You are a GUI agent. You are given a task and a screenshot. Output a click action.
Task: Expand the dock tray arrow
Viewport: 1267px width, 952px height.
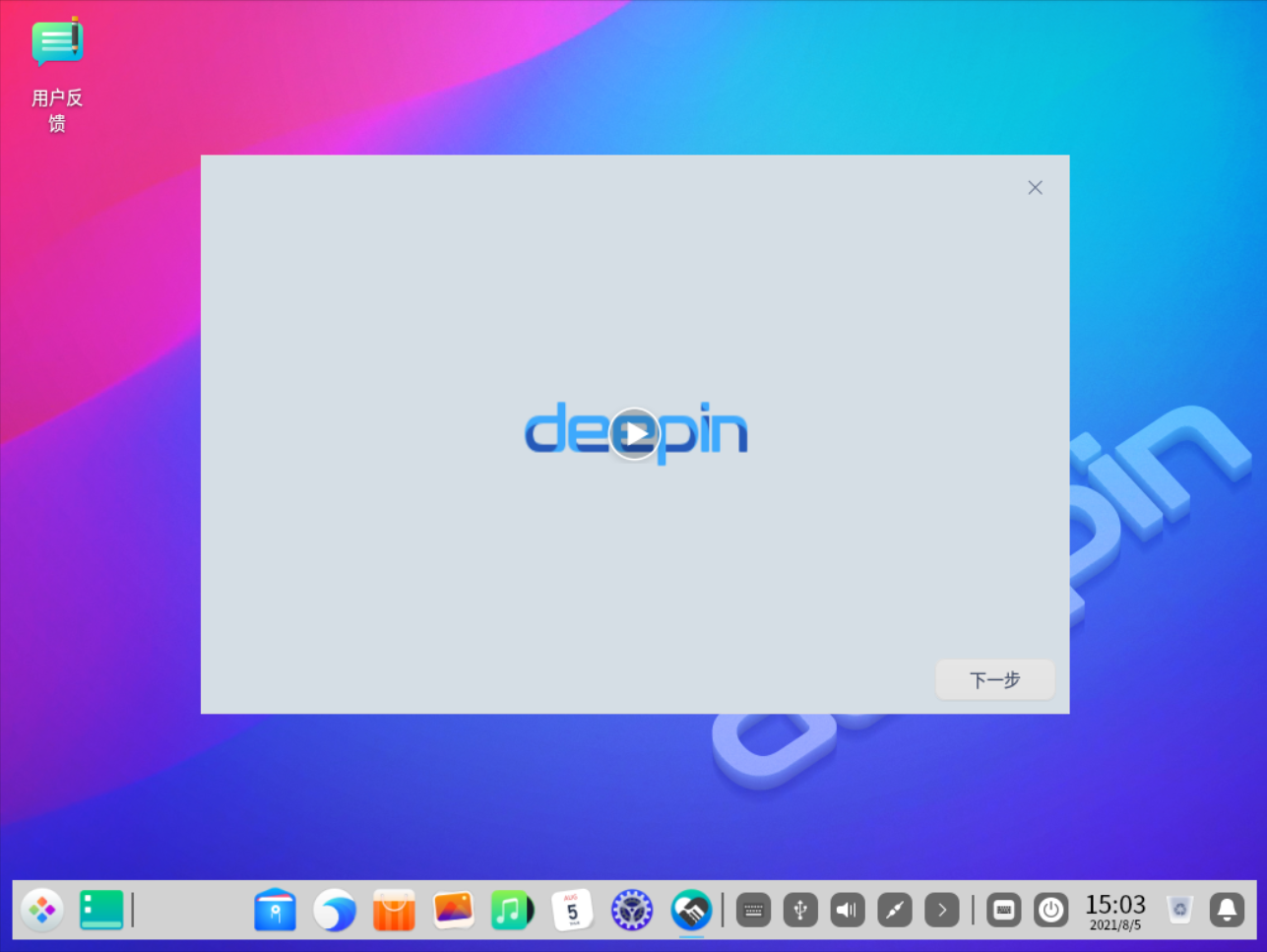click(x=942, y=910)
